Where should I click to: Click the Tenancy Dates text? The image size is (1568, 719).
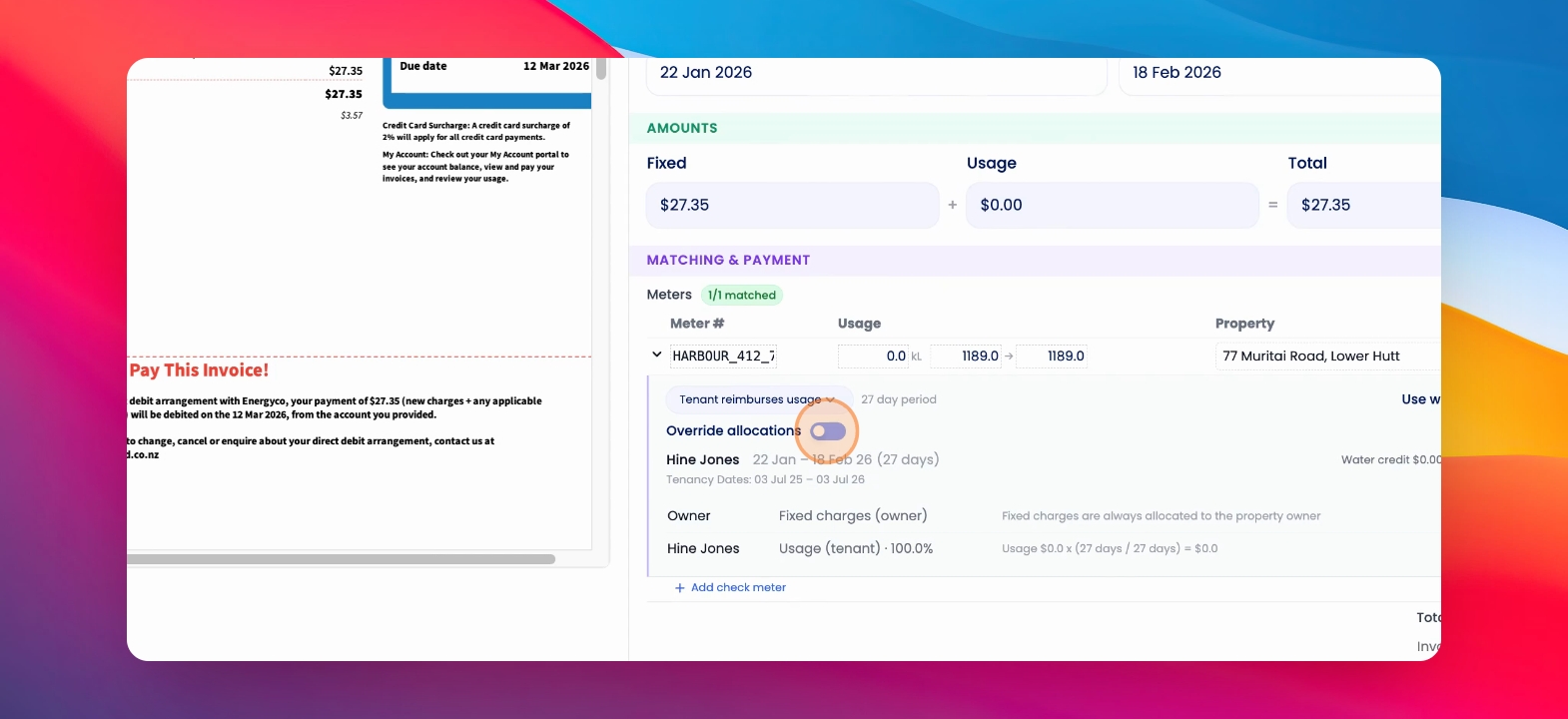766,480
